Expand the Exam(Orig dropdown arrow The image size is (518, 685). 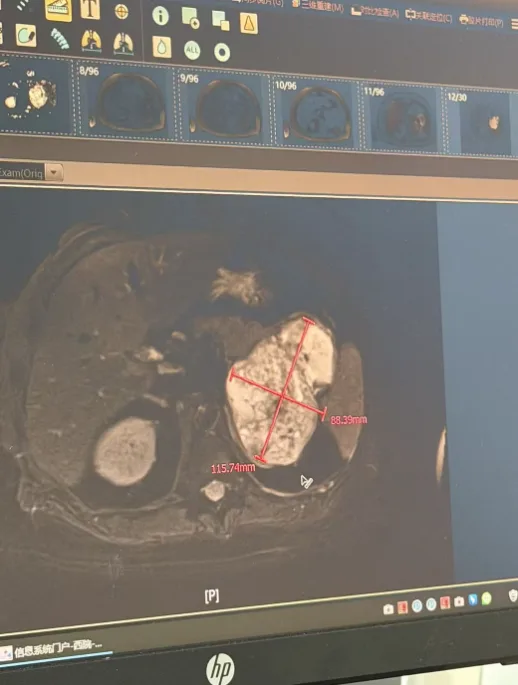[x=54, y=172]
